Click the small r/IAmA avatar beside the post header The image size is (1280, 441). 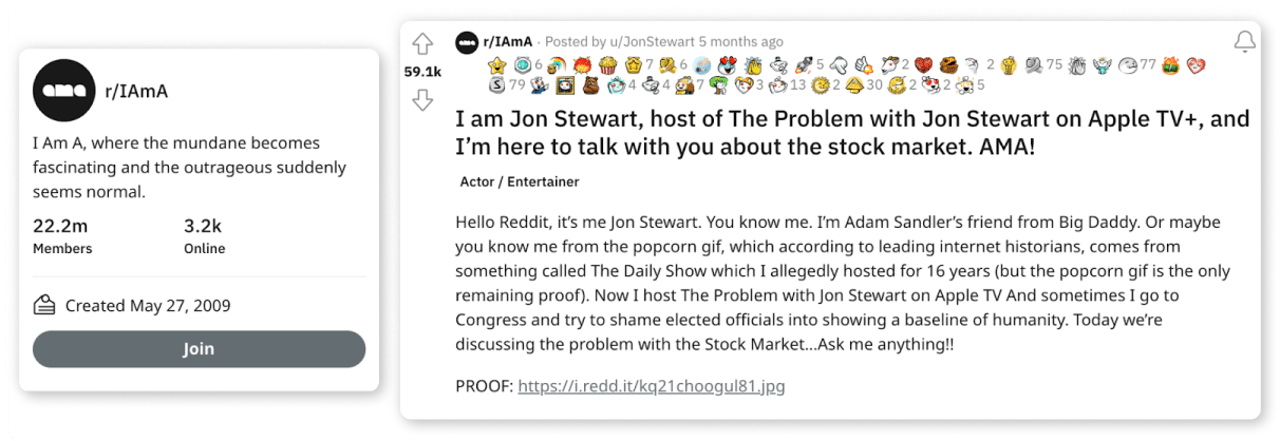pyautogui.click(x=466, y=42)
